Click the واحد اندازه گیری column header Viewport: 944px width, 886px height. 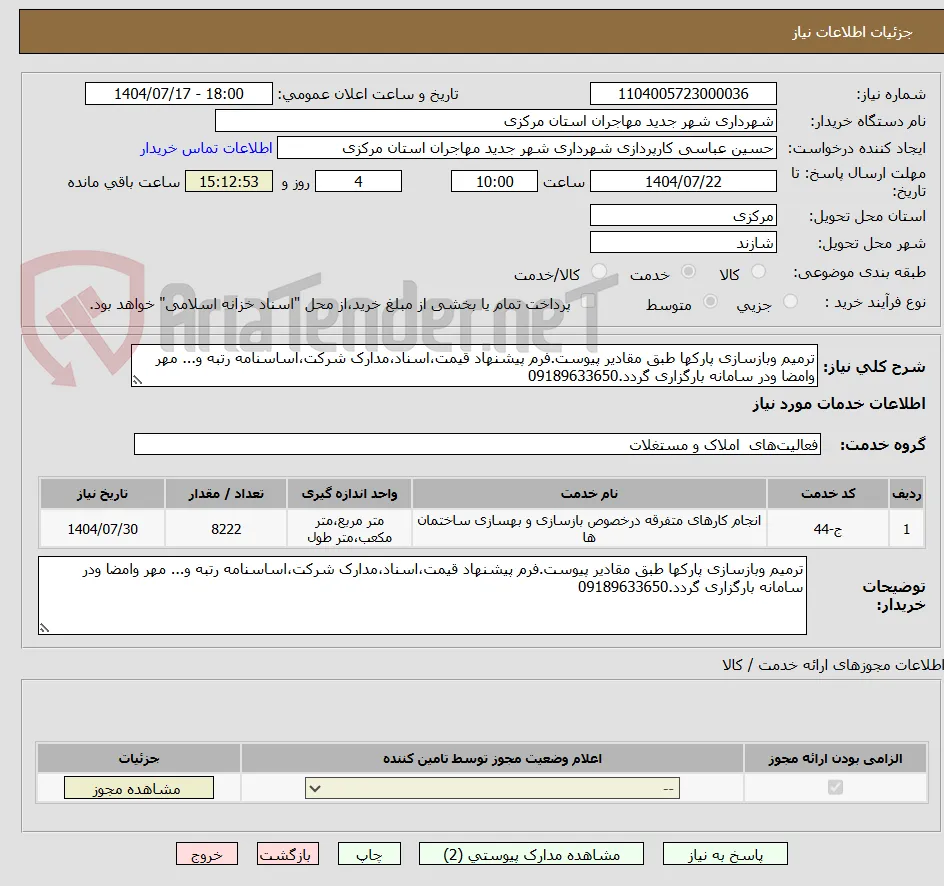pos(349,494)
